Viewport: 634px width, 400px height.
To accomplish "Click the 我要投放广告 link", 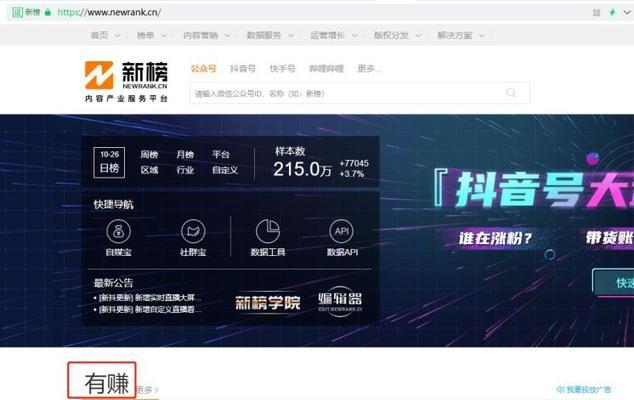I will [x=584, y=389].
